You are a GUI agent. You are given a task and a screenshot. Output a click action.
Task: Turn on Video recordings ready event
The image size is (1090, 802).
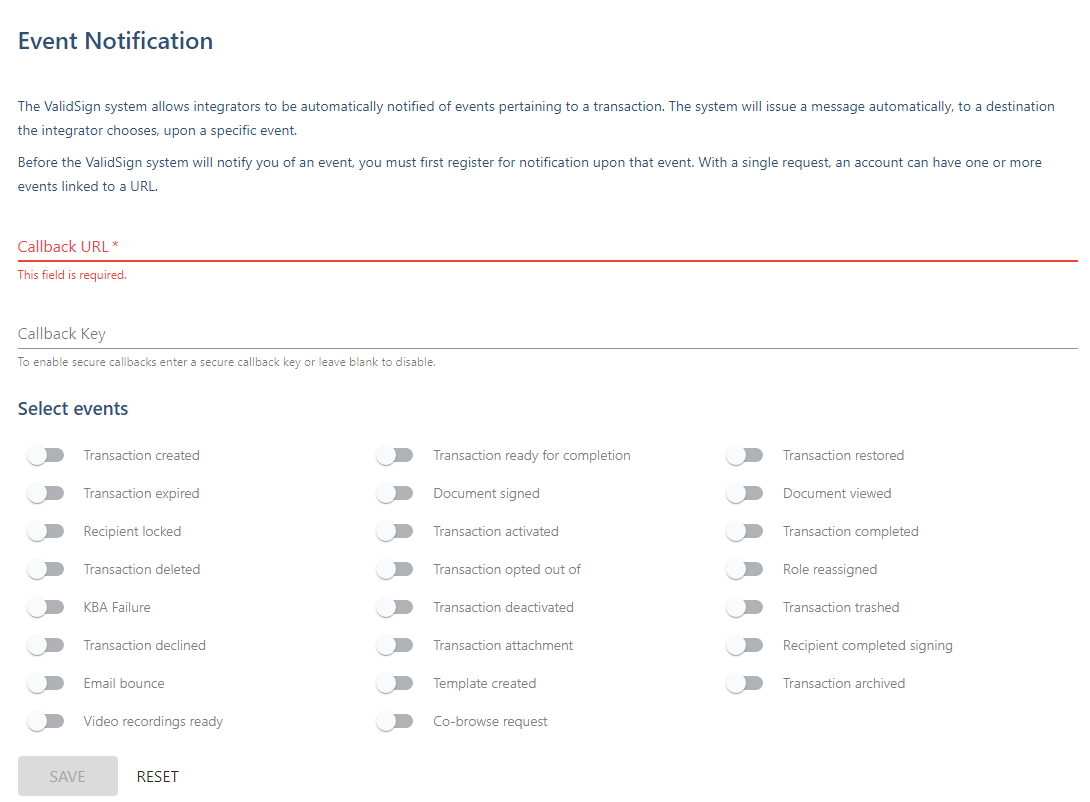click(x=46, y=721)
